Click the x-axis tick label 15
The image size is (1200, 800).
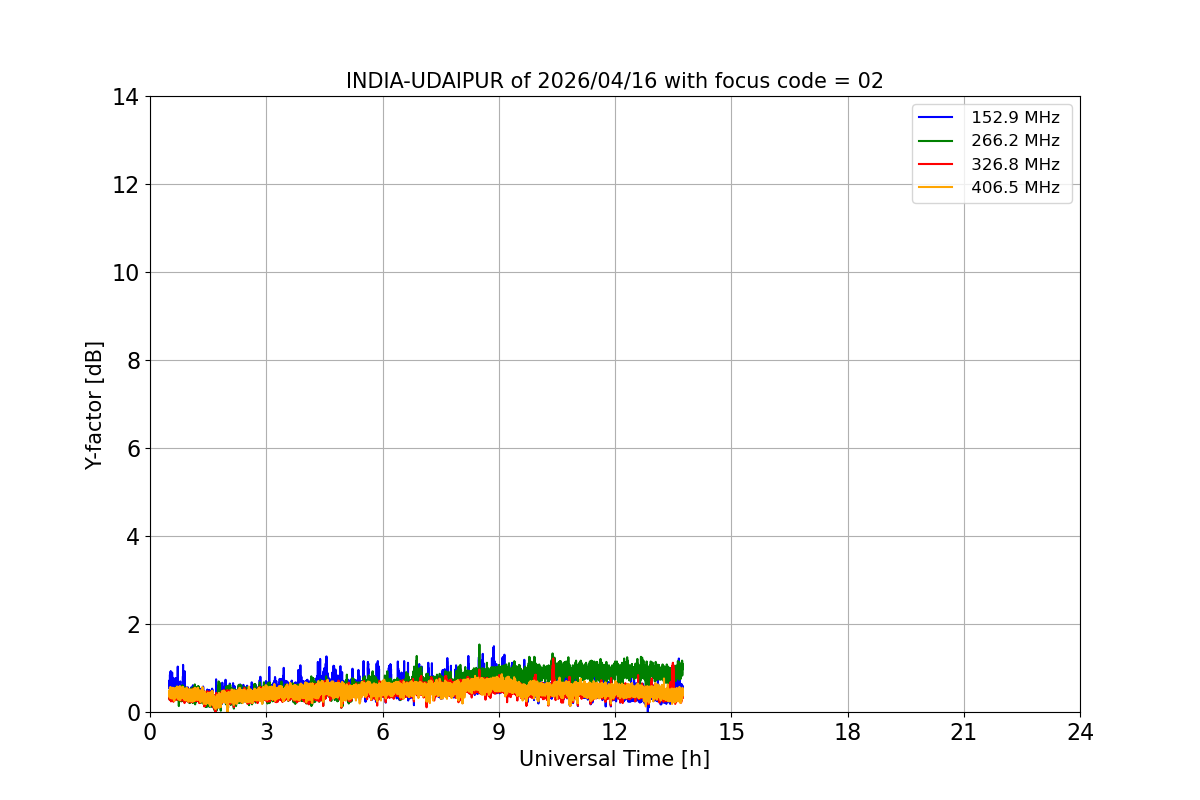[x=731, y=732]
